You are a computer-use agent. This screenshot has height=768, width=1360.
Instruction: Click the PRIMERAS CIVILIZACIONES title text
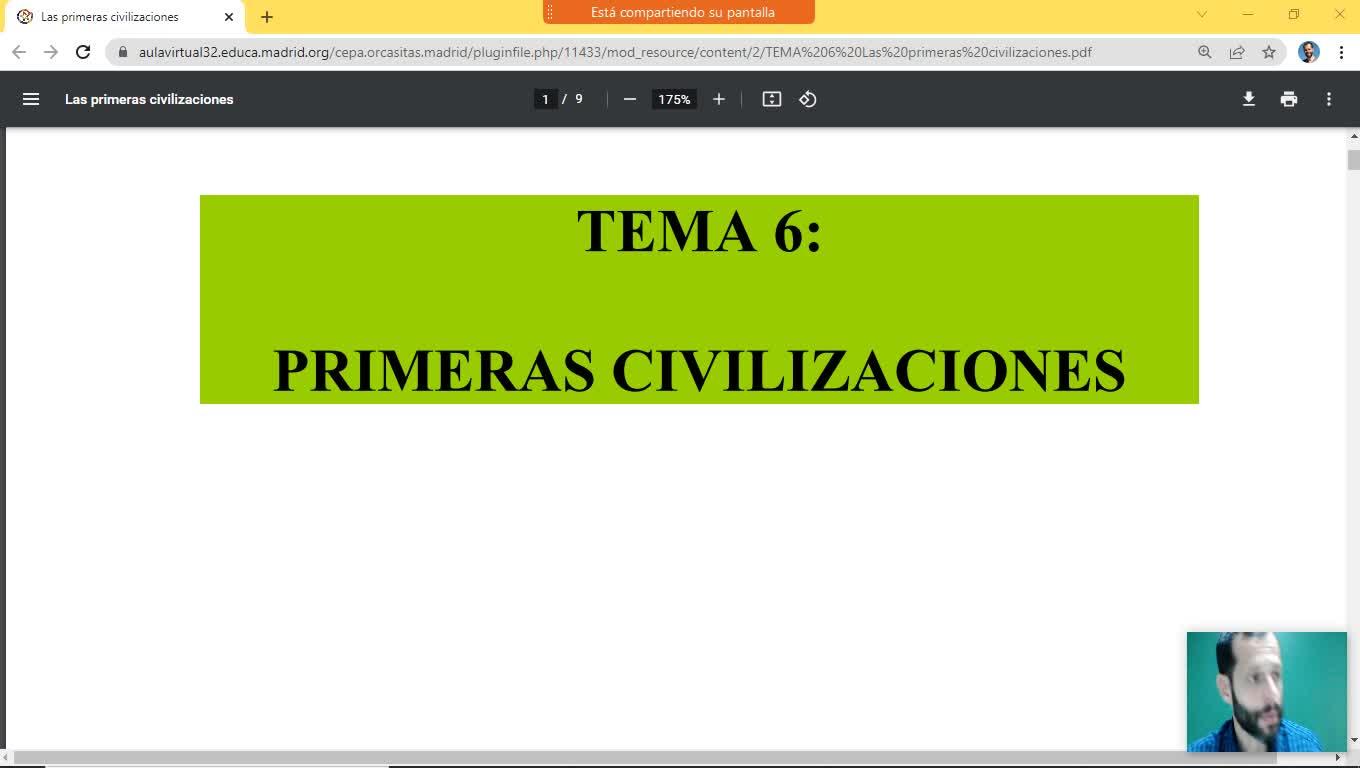pyautogui.click(x=699, y=369)
